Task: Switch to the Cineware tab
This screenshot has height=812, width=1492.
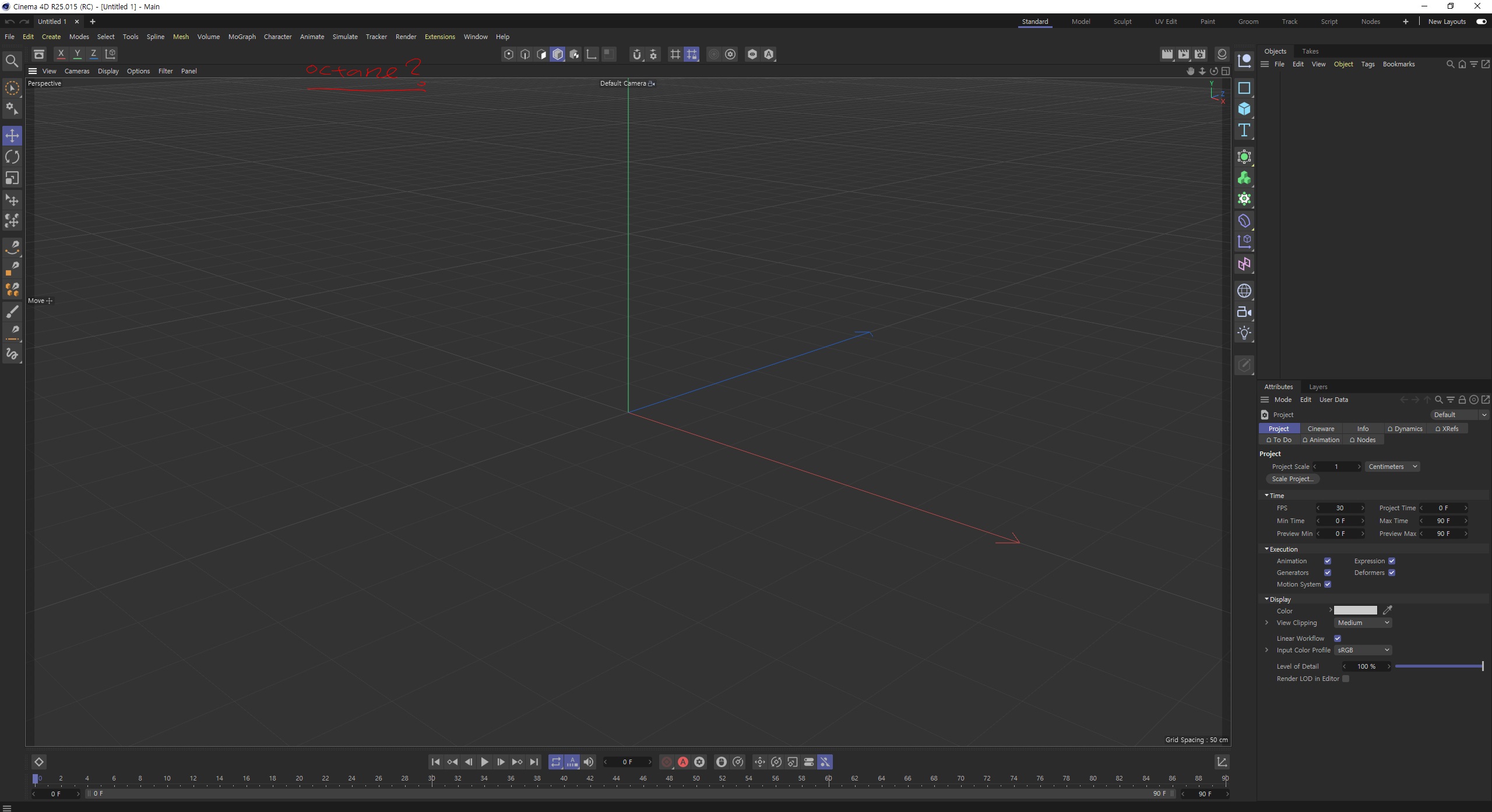Action: click(x=1321, y=429)
